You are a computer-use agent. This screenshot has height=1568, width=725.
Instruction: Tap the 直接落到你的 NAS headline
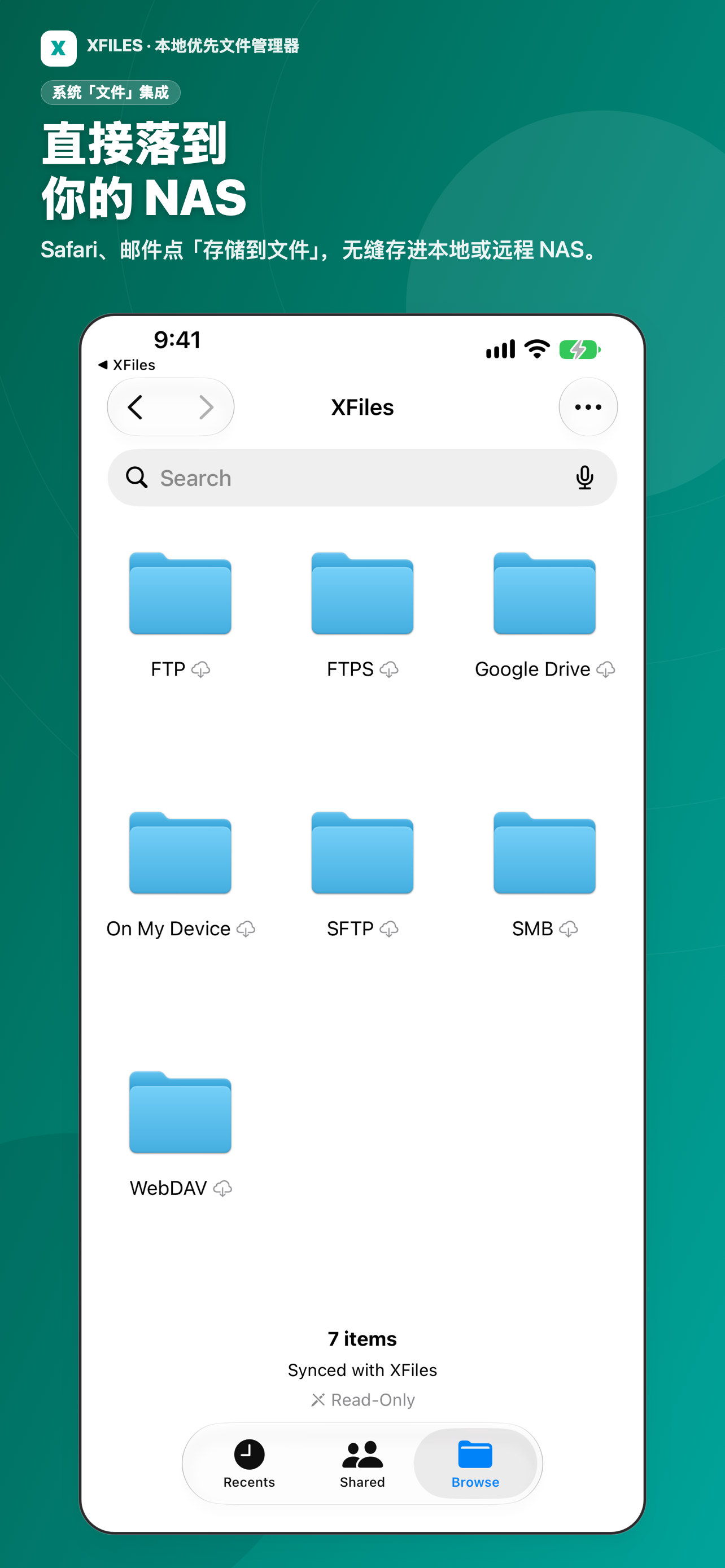tap(143, 171)
